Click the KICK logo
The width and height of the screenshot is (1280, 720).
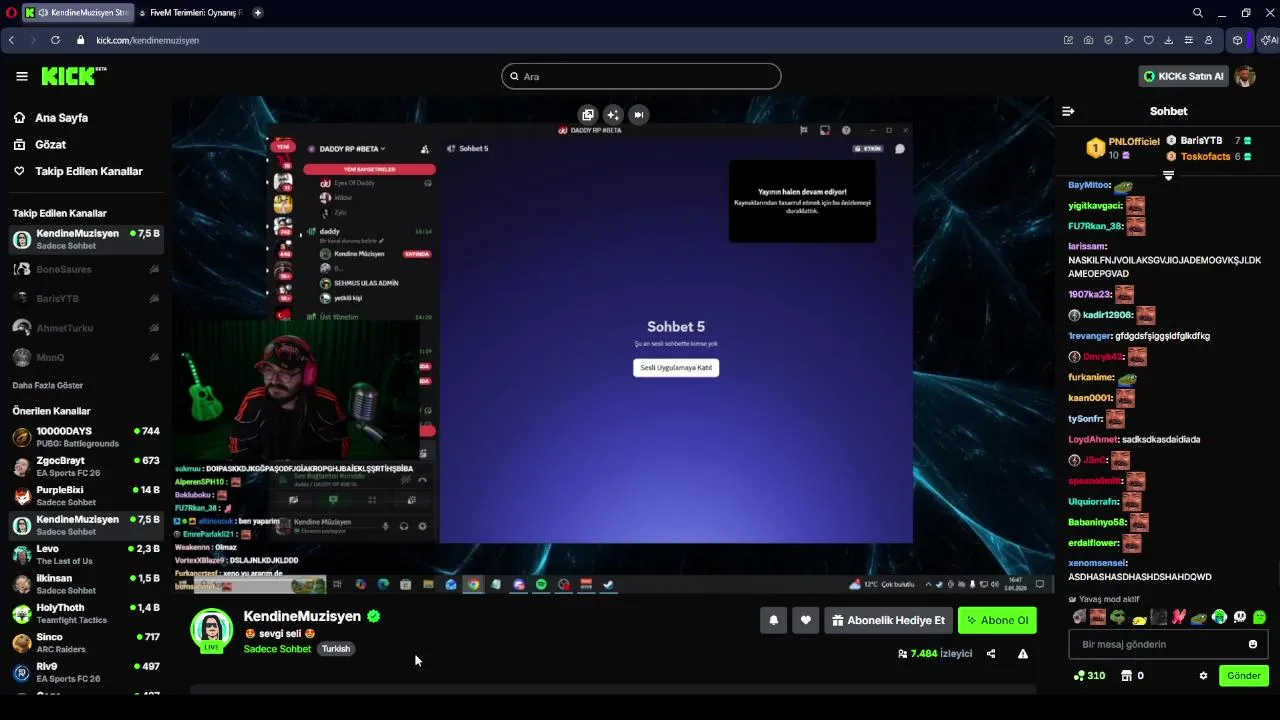pyautogui.click(x=73, y=76)
